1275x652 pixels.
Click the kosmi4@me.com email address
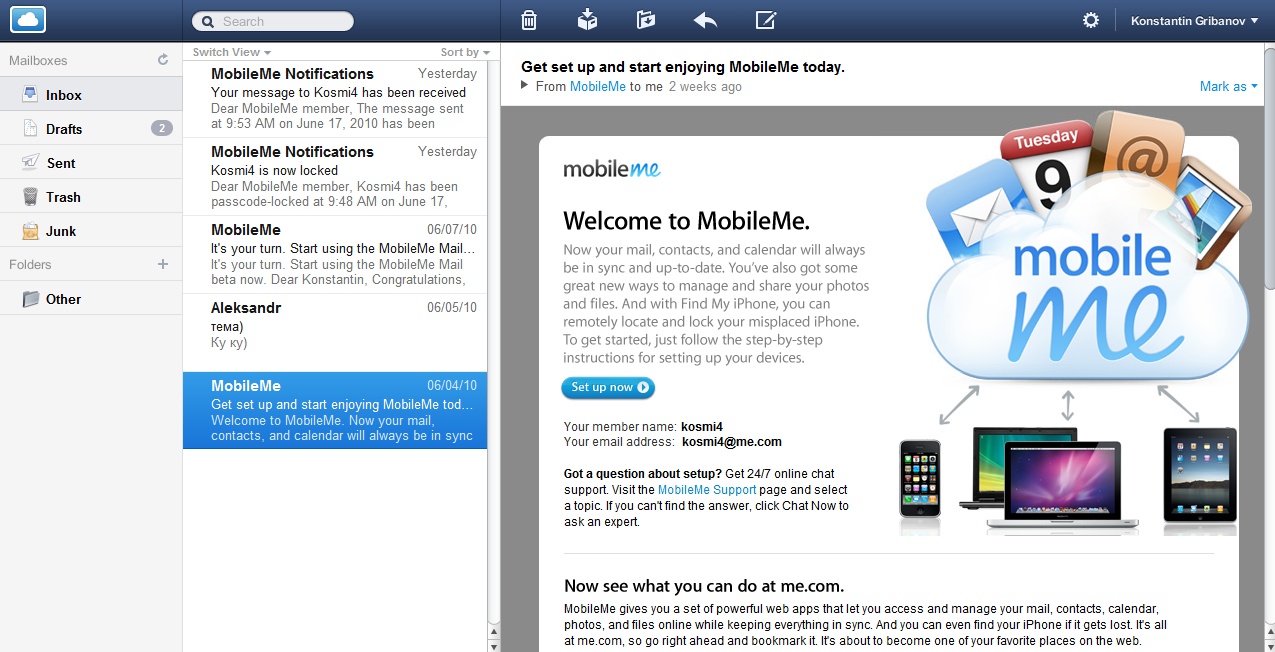point(732,441)
